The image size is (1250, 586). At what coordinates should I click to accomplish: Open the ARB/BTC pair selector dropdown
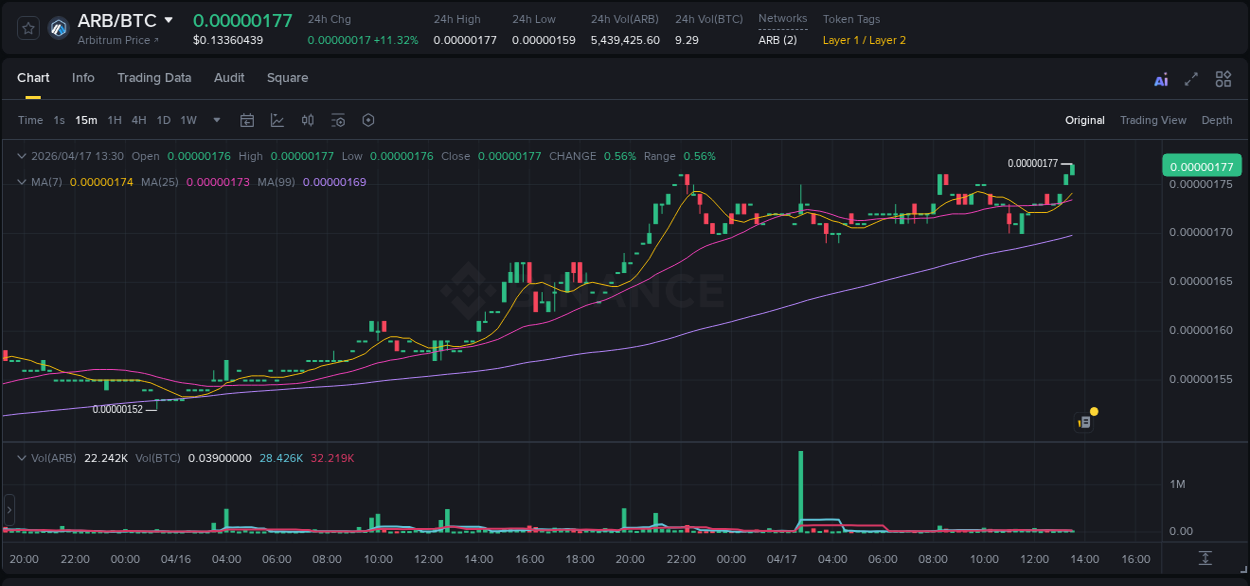point(168,20)
